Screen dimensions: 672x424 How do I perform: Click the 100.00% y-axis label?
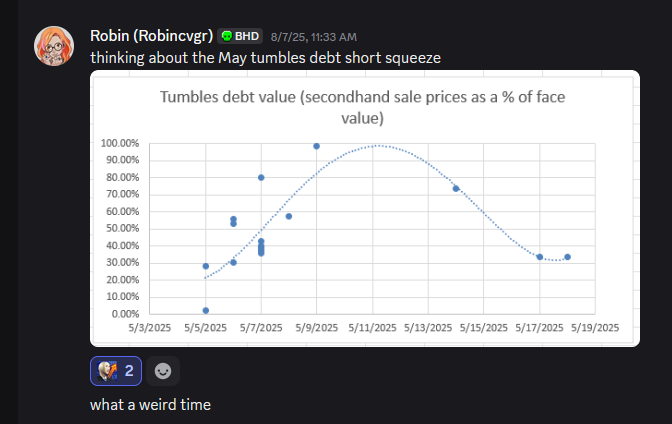(x=120, y=144)
